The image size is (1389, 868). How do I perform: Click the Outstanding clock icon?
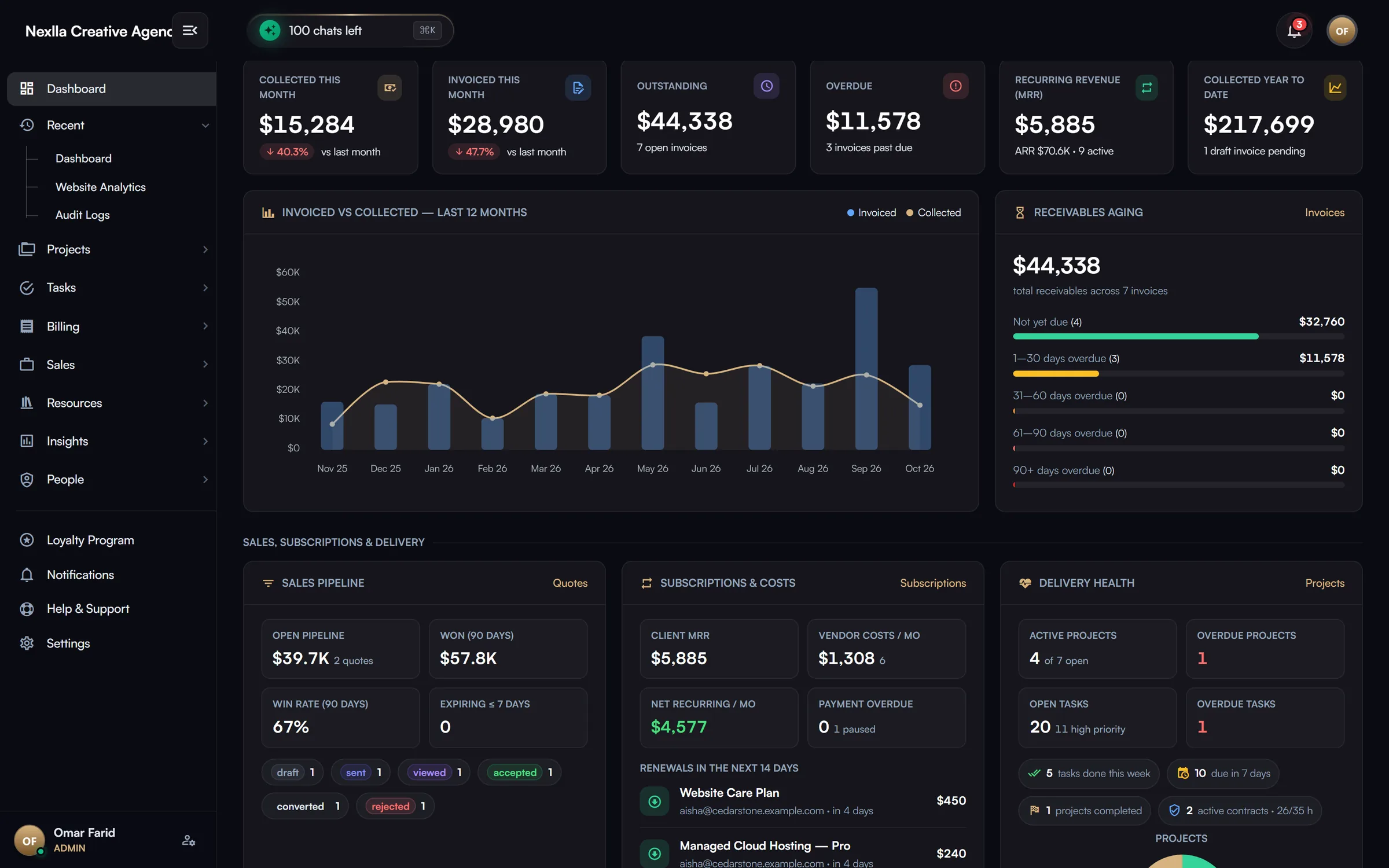[766, 86]
